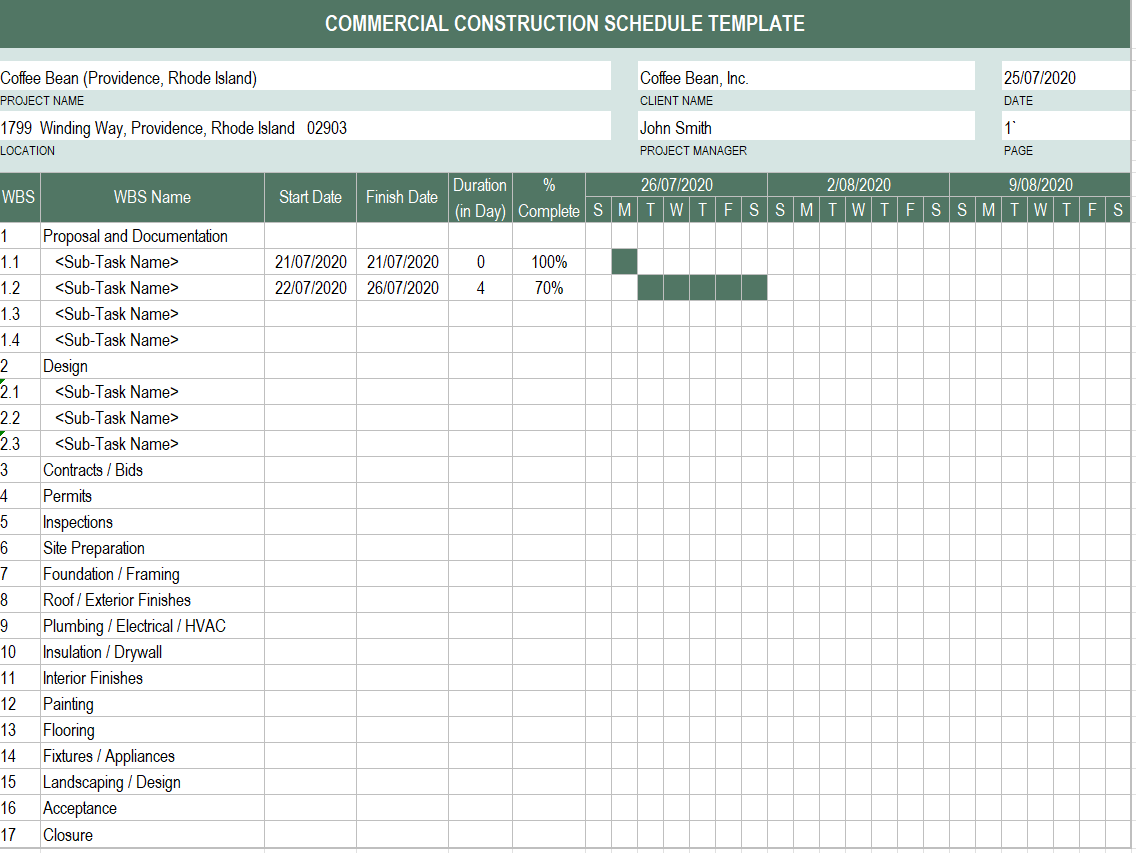Click project manager cell John Smith

(x=676, y=128)
